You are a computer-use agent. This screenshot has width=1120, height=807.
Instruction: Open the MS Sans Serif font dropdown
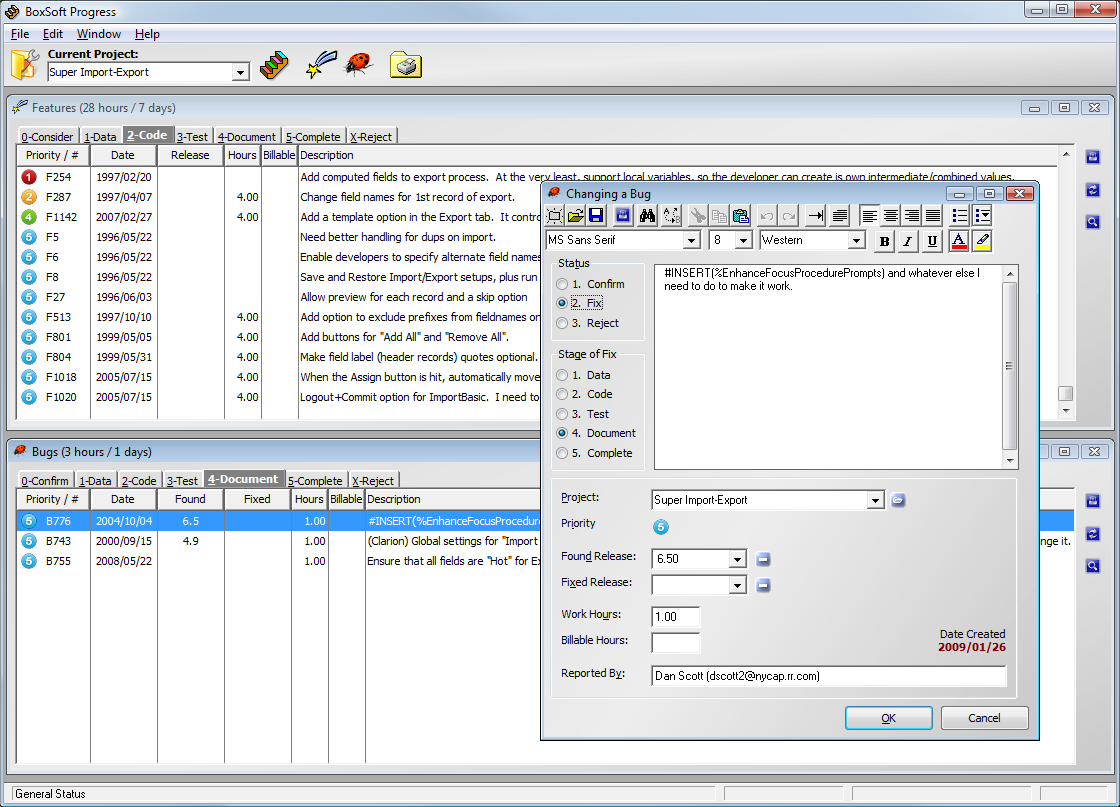pos(691,241)
